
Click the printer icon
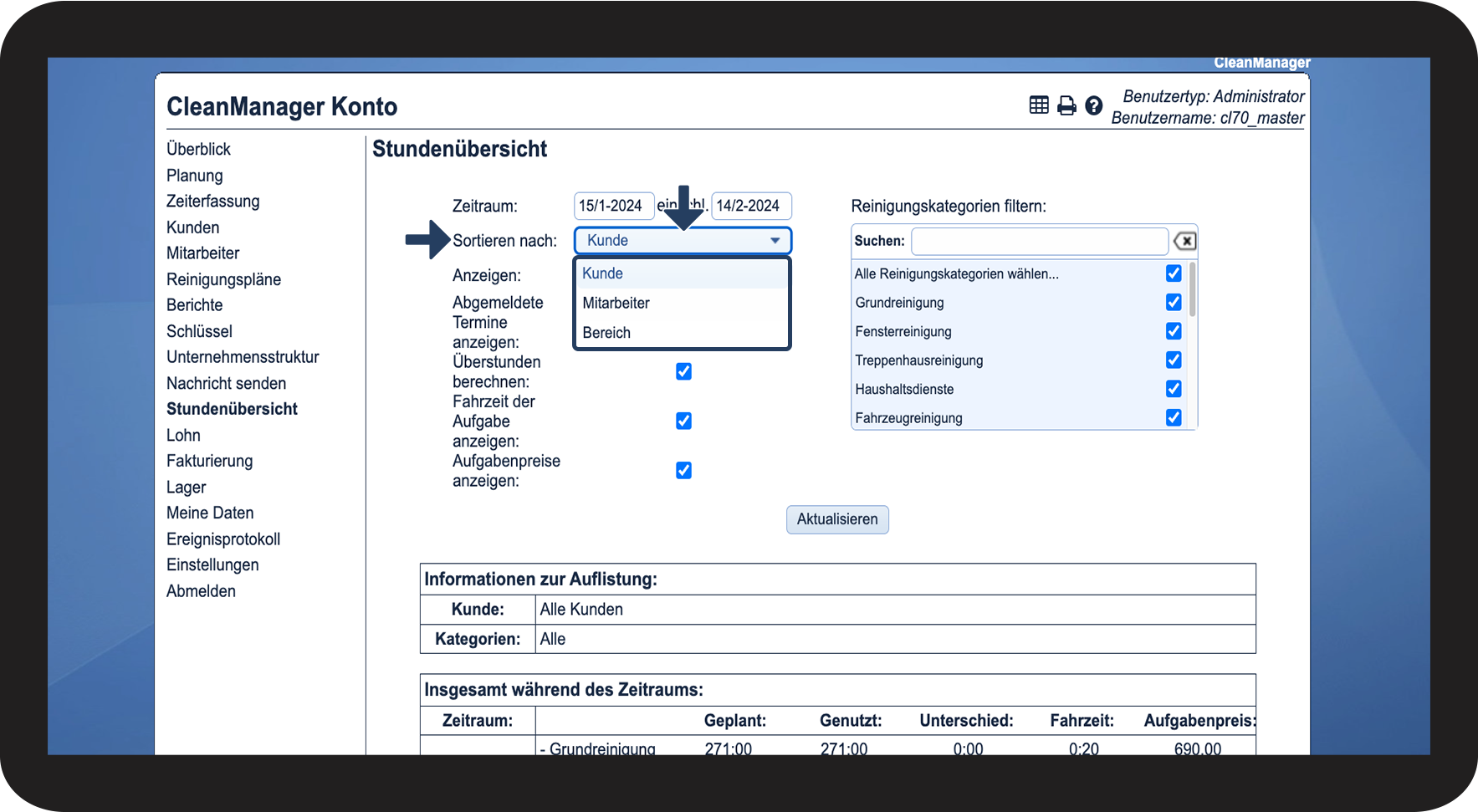tap(1066, 105)
